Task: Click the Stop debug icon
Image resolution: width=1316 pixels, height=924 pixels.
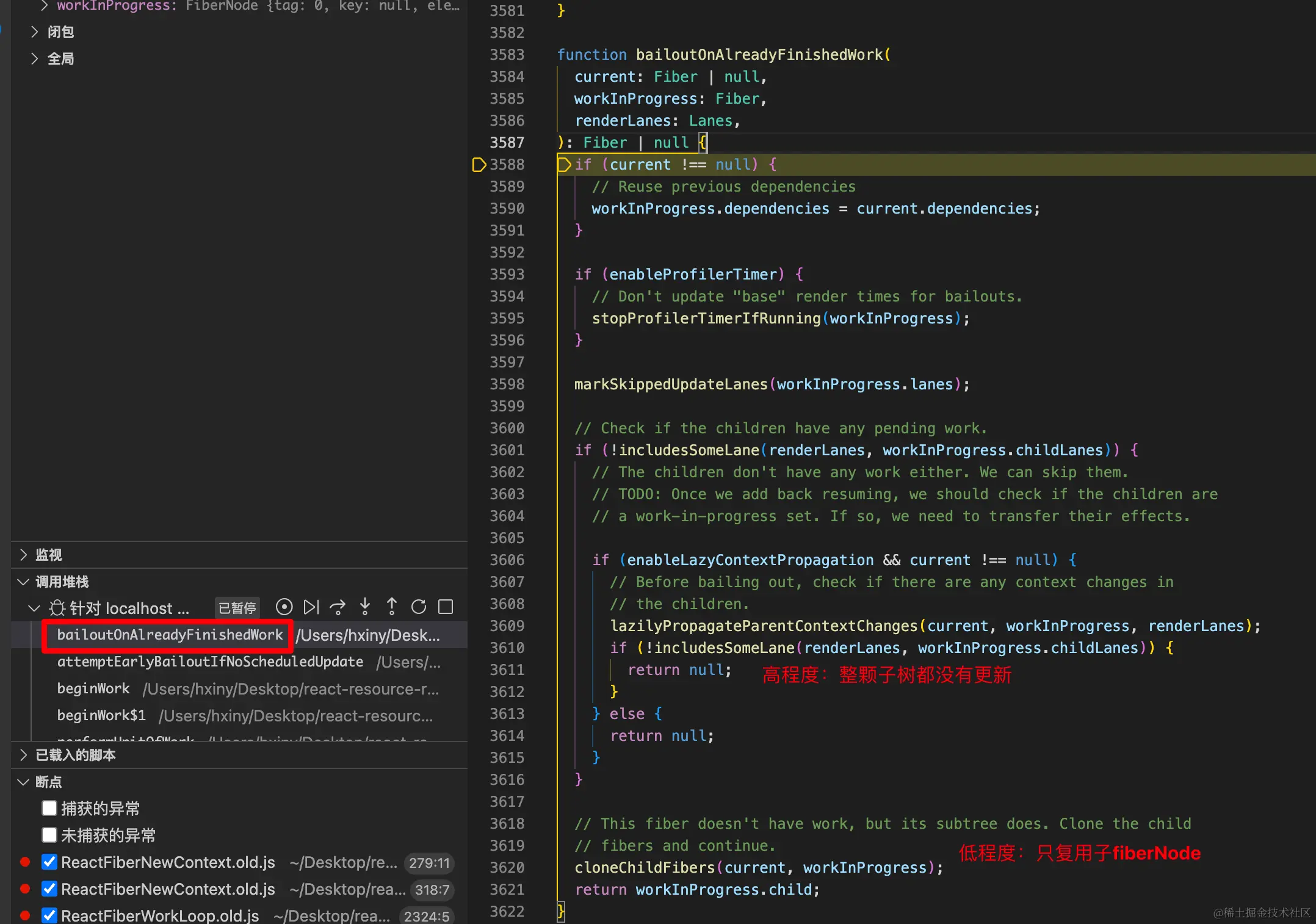Action: click(x=446, y=607)
